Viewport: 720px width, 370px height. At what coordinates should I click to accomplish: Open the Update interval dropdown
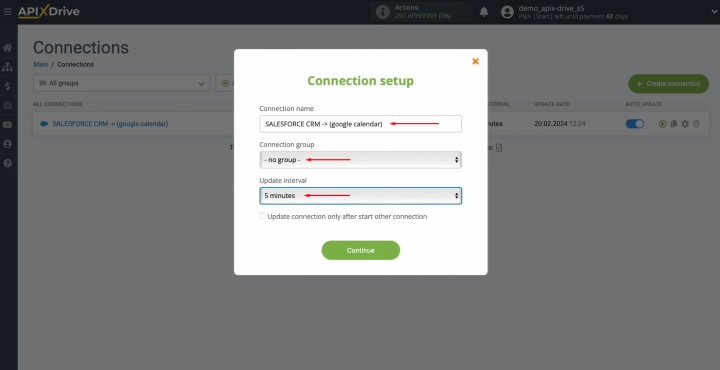tap(360, 196)
